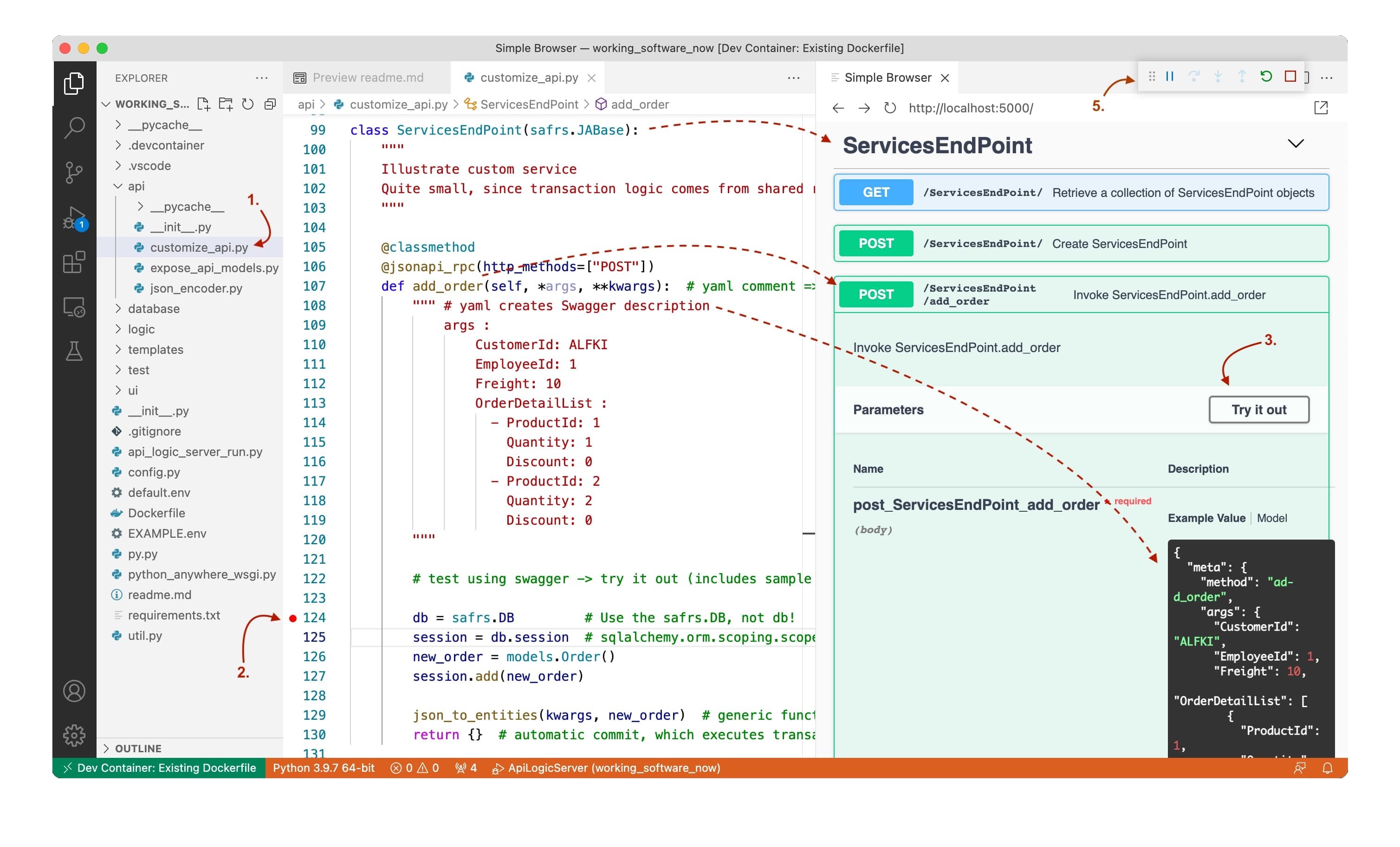The width and height of the screenshot is (1400, 847).
Task: Switch to Preview readme.md tab
Action: click(367, 77)
